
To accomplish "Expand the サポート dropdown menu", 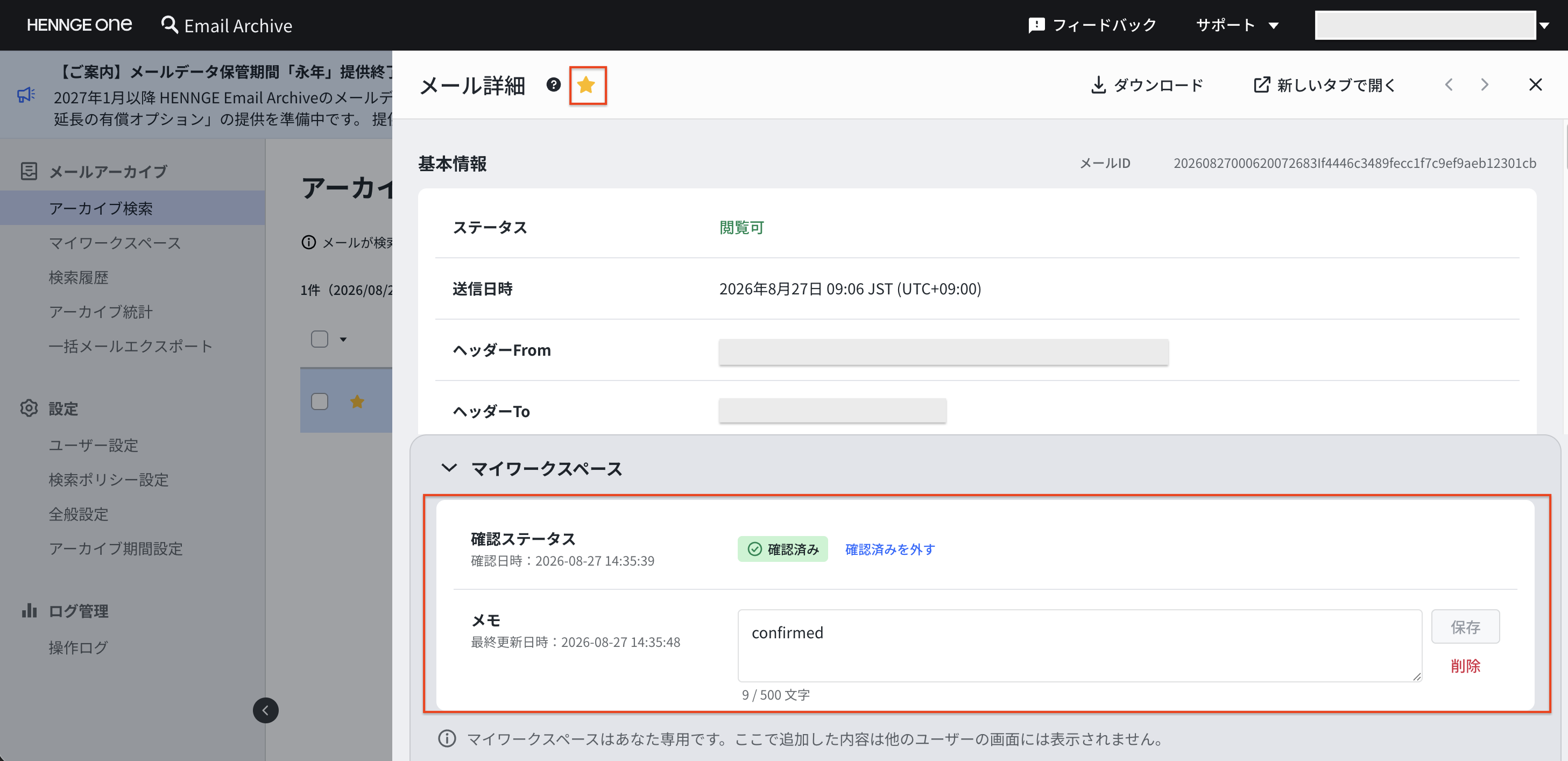I will click(1237, 25).
